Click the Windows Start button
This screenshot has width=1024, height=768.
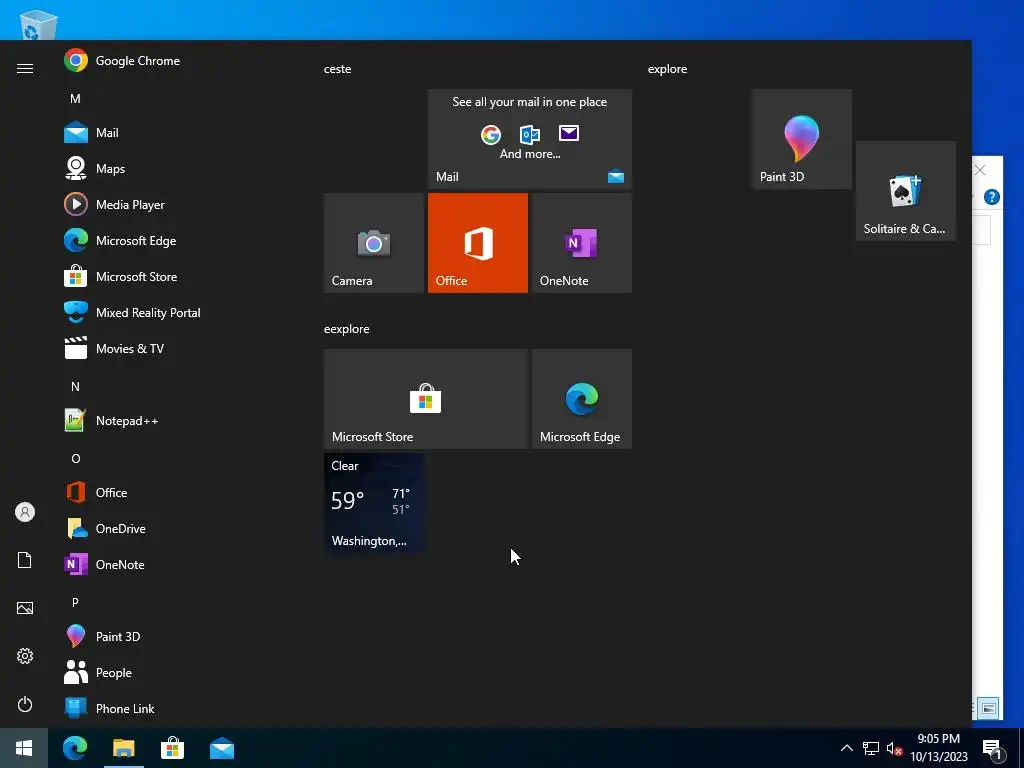24,748
